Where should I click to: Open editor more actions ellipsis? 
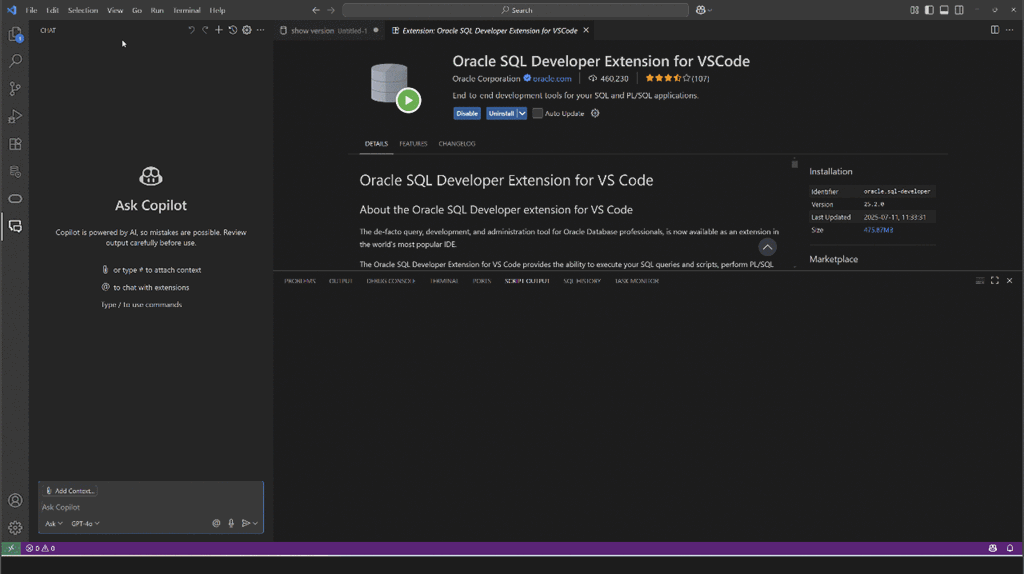(1010, 30)
